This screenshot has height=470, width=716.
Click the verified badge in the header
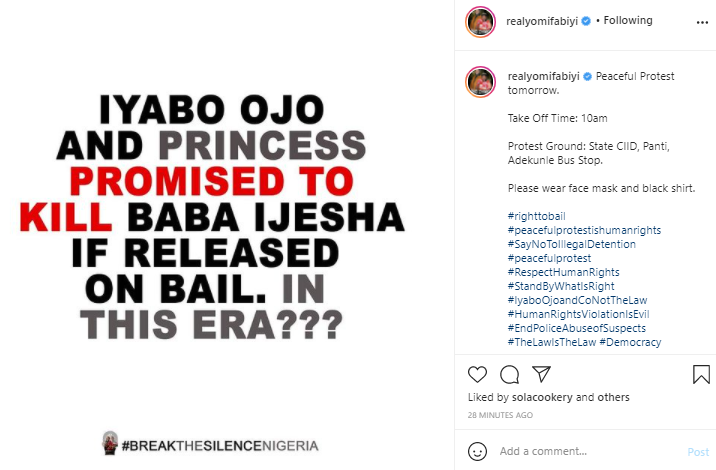click(x=588, y=21)
